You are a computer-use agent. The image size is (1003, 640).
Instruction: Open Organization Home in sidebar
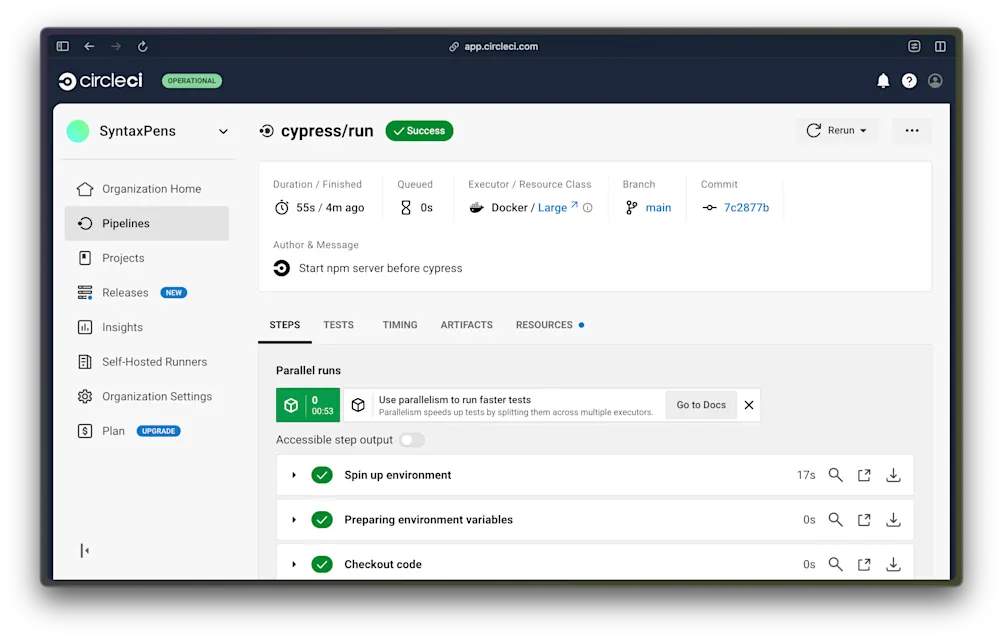coord(147,189)
